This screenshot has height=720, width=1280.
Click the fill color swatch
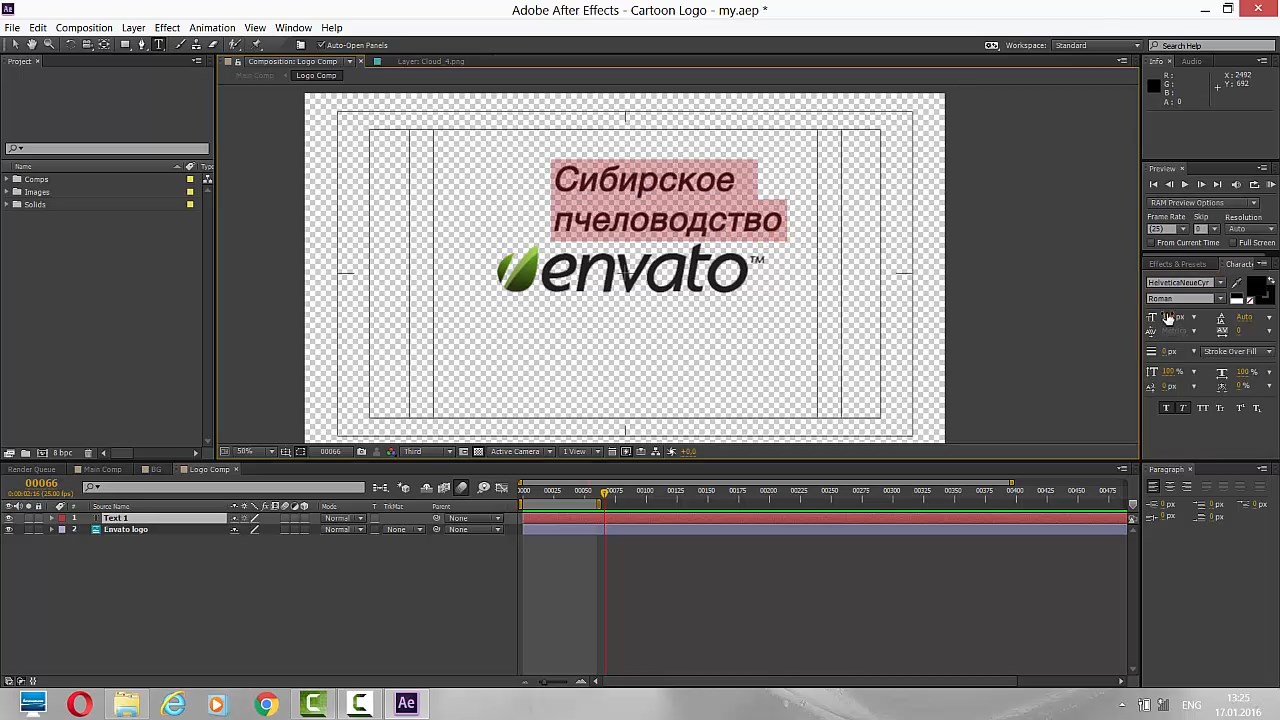(1254, 285)
